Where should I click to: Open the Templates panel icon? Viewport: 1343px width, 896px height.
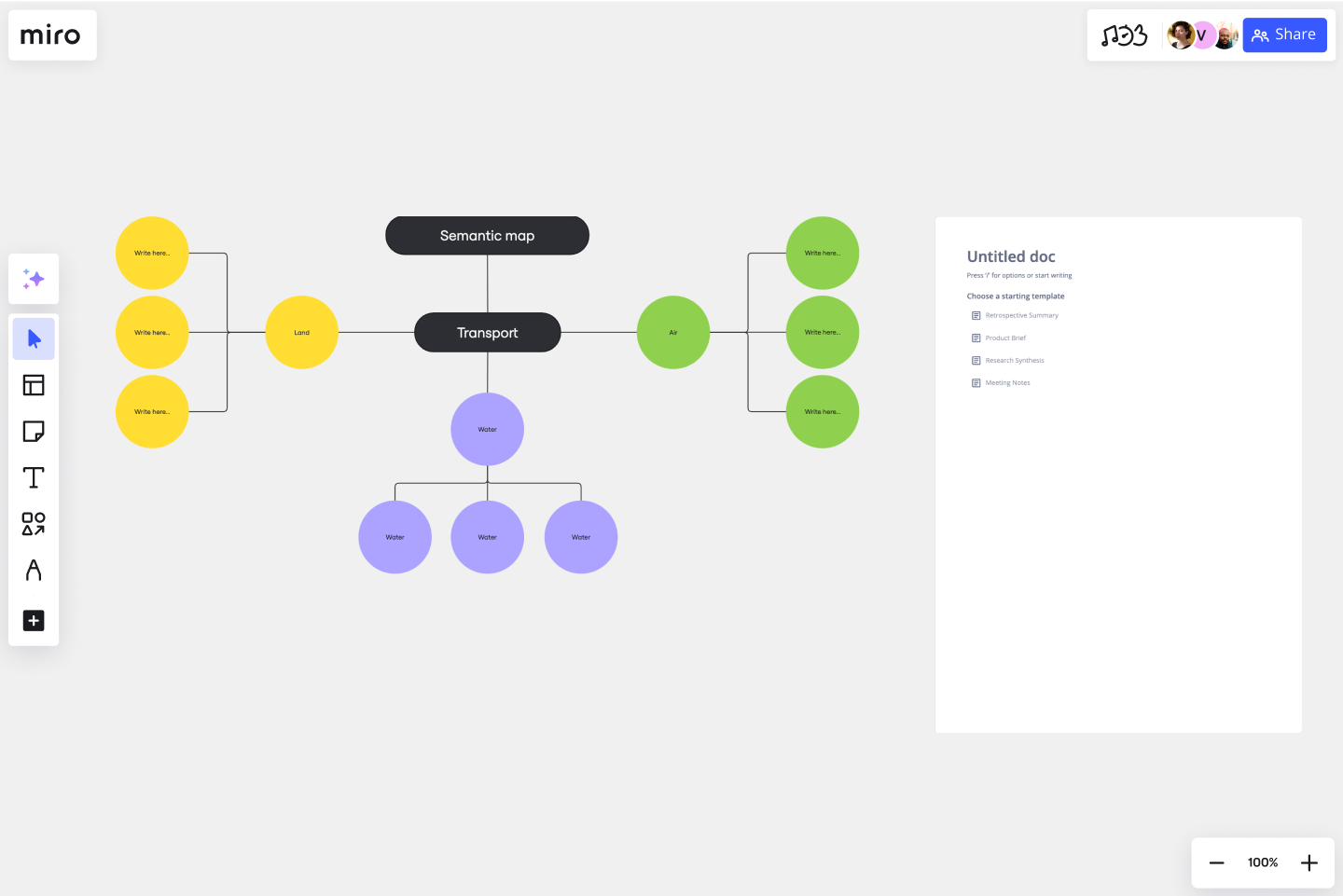[x=34, y=384]
